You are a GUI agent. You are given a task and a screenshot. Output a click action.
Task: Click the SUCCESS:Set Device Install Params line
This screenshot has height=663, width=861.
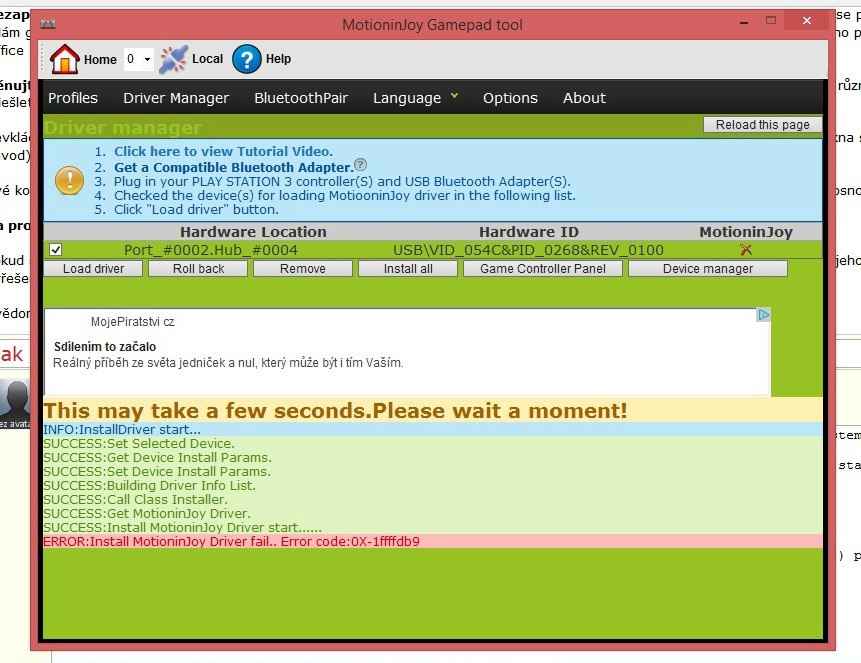[x=433, y=471]
